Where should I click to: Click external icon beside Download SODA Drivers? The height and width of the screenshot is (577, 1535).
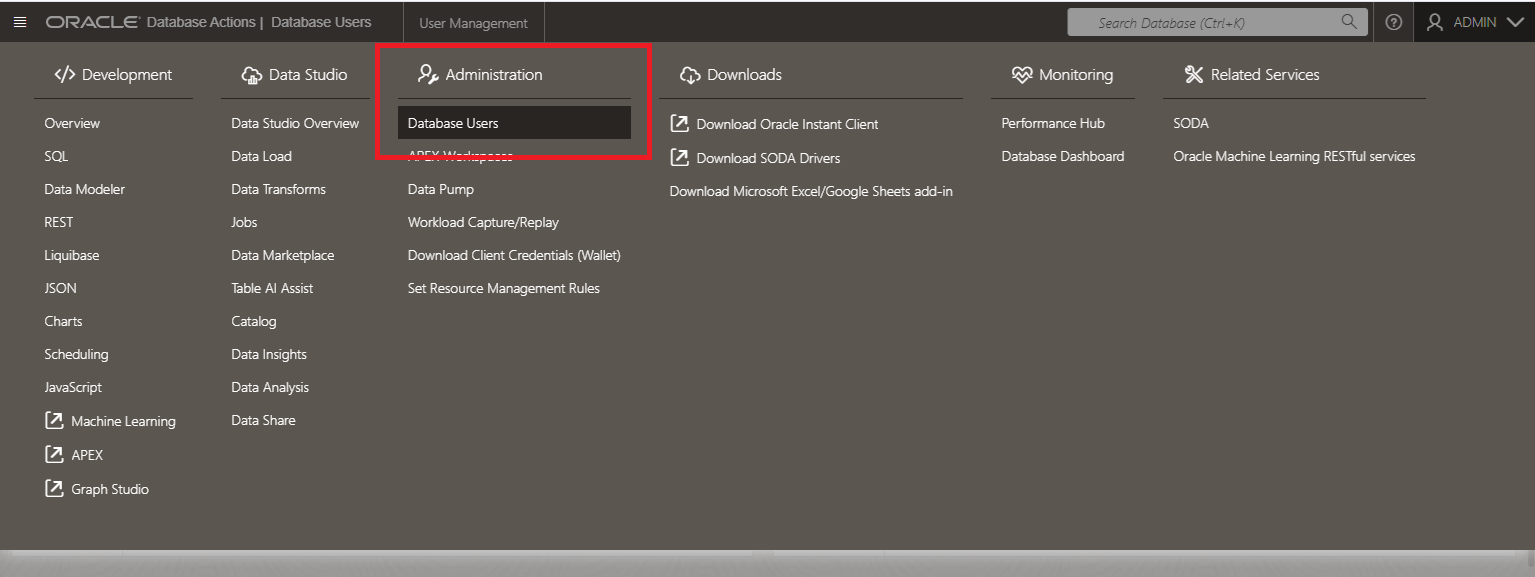[679, 158]
